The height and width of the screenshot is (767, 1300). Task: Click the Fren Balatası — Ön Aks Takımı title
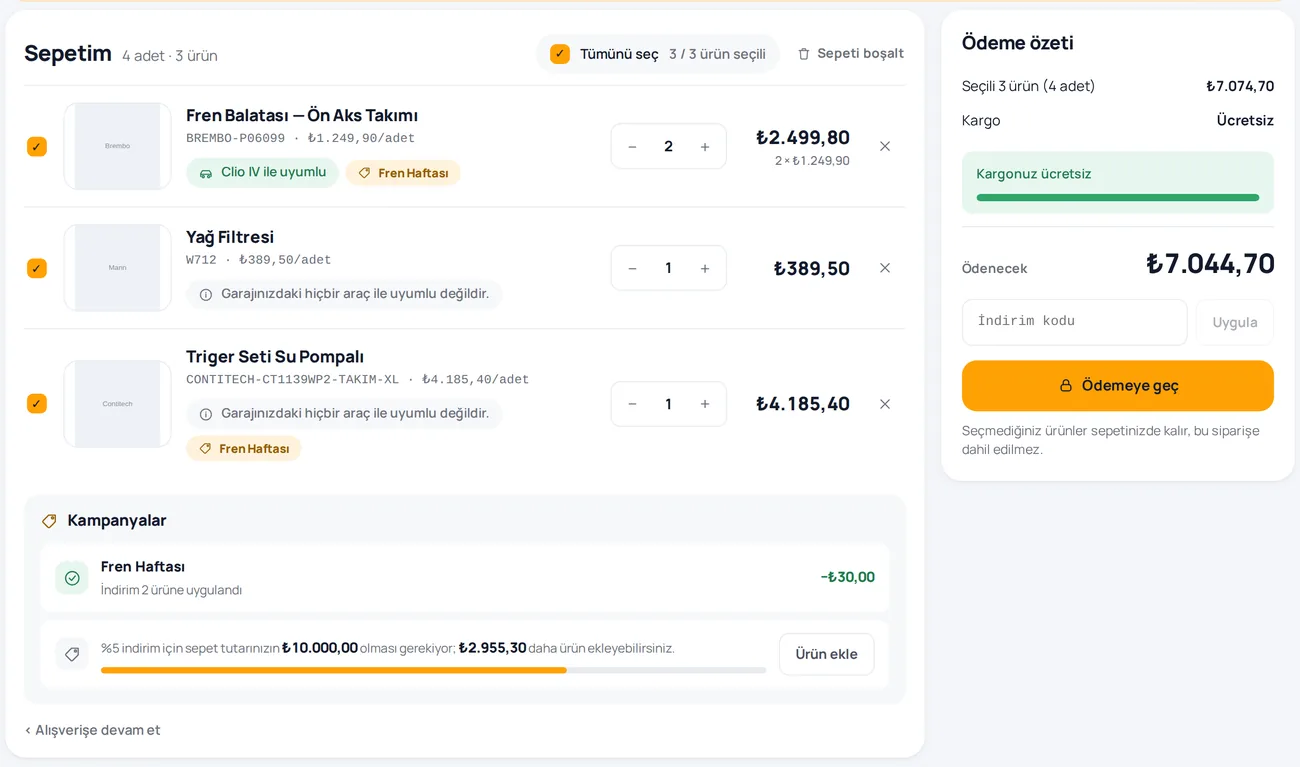point(302,116)
